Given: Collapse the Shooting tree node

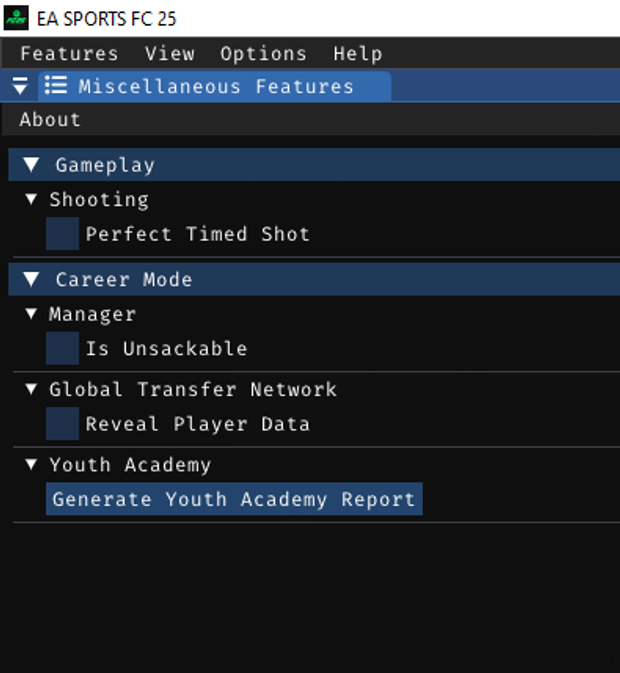Looking at the screenshot, I should click(x=32, y=200).
